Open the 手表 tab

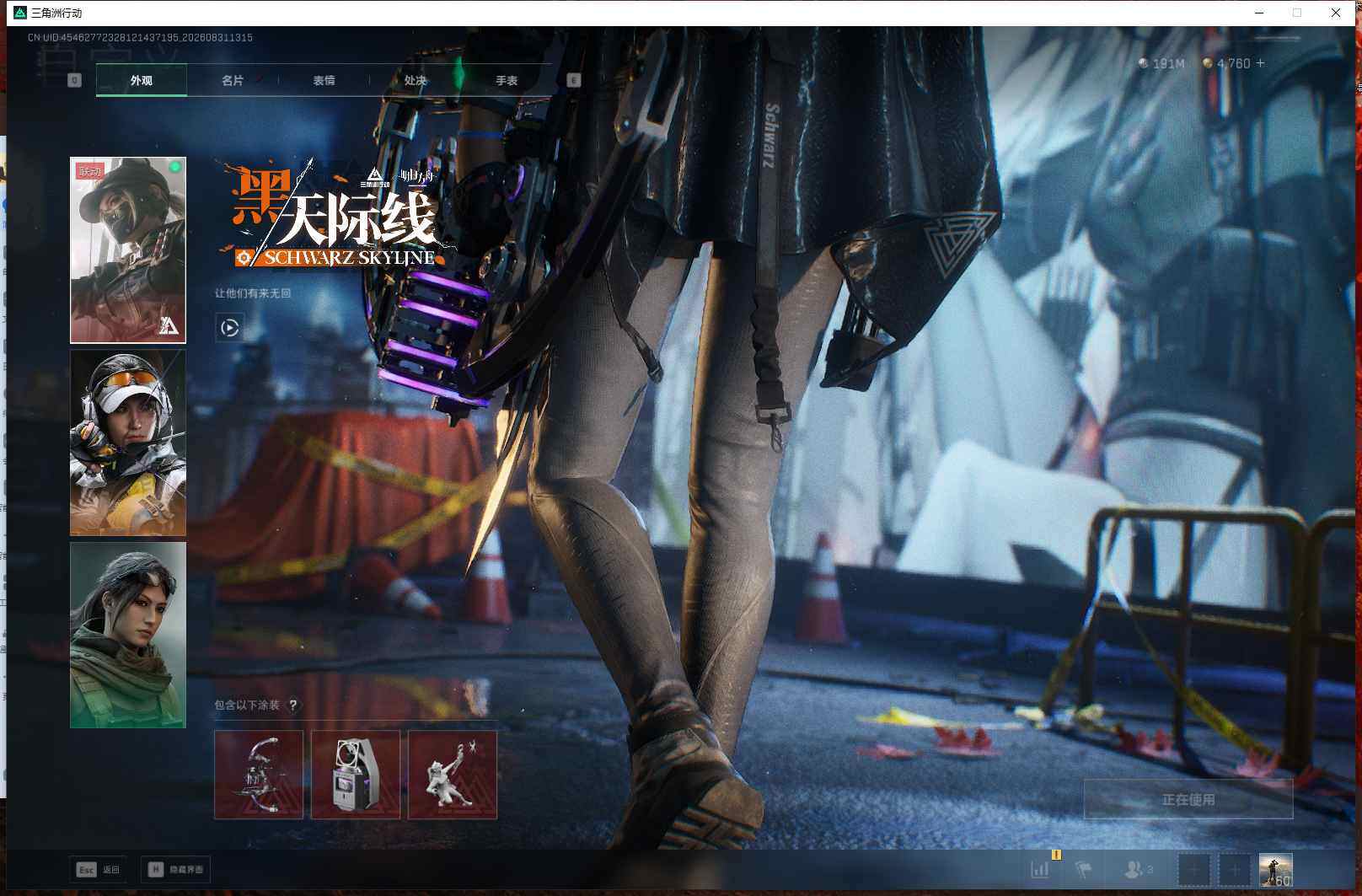507,80
